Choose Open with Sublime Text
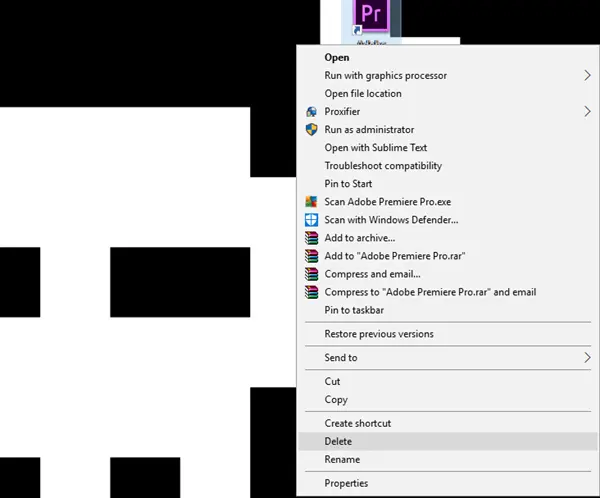This screenshot has height=498, width=600. point(447,147)
